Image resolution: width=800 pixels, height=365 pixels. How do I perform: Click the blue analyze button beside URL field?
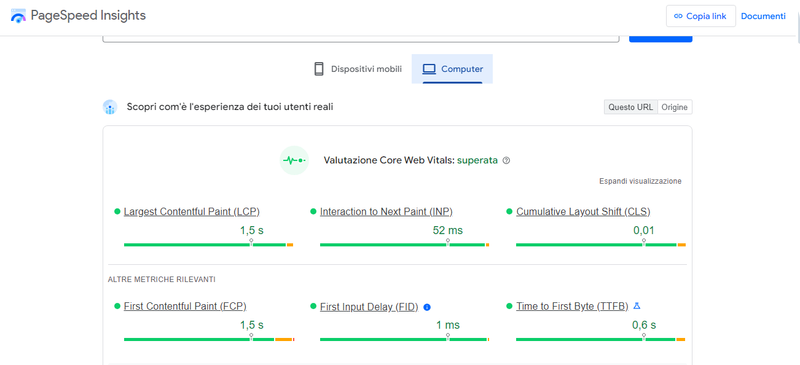[x=661, y=39]
